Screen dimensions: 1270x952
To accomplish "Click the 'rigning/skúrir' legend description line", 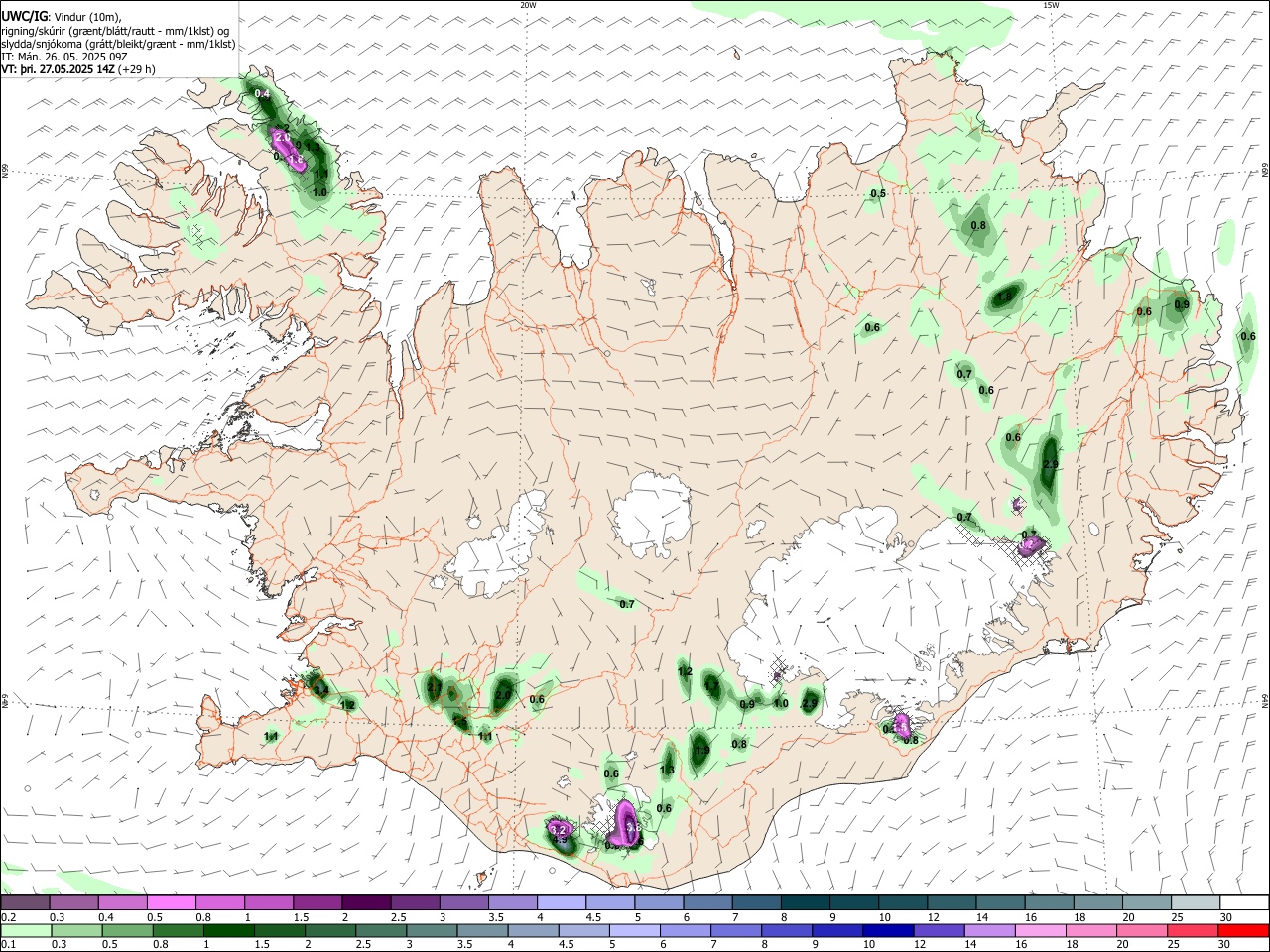I will pyautogui.click(x=115, y=31).
